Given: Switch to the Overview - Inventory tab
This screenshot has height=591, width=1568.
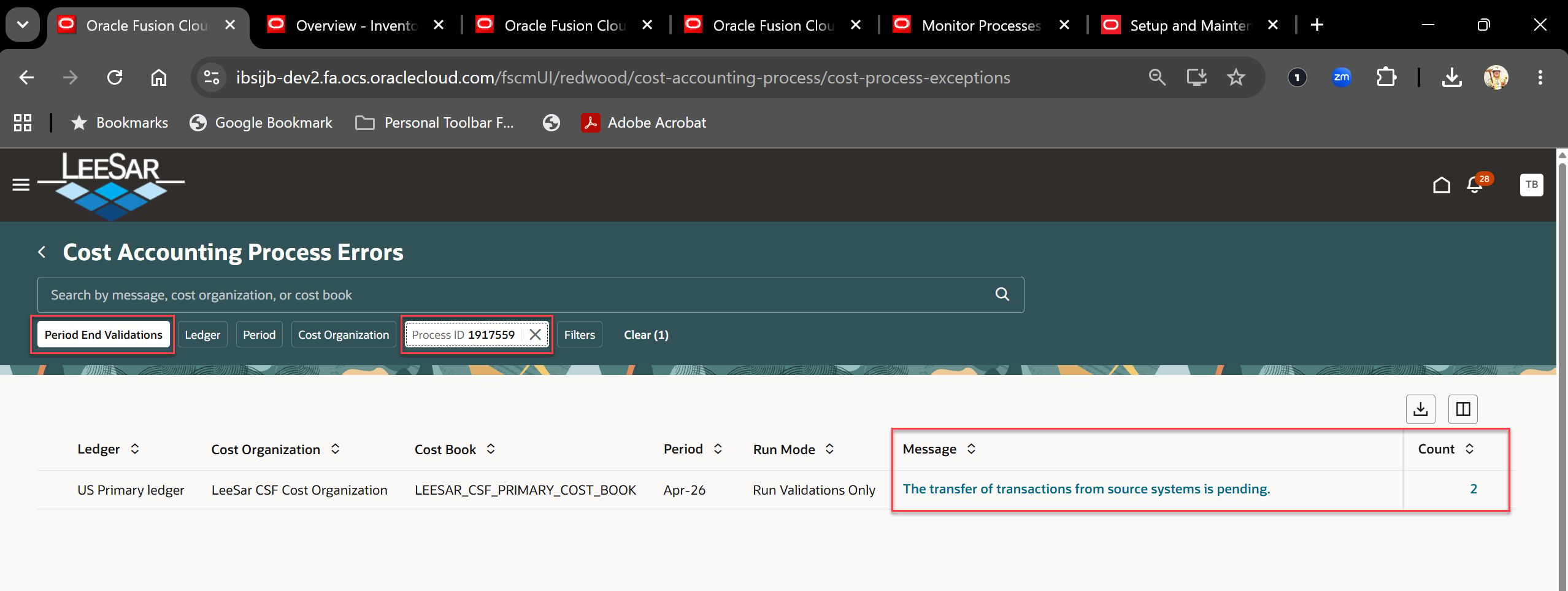Looking at the screenshot, I should coord(356,25).
